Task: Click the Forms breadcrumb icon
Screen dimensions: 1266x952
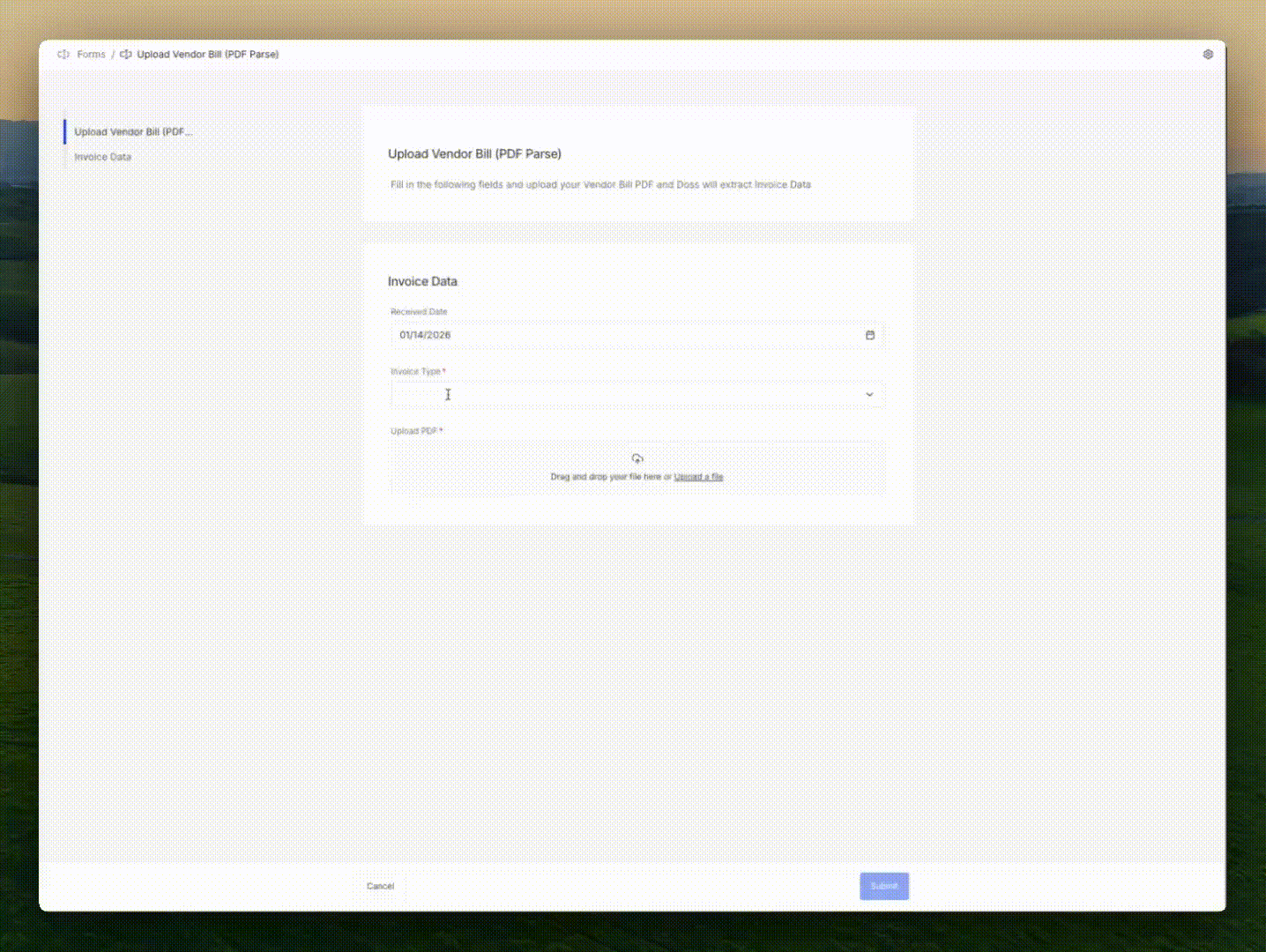Action: [x=63, y=54]
